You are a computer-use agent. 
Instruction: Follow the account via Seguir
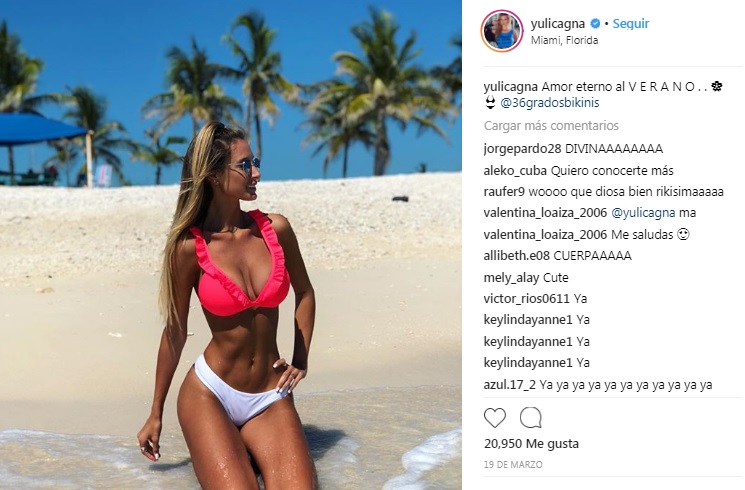[630, 23]
